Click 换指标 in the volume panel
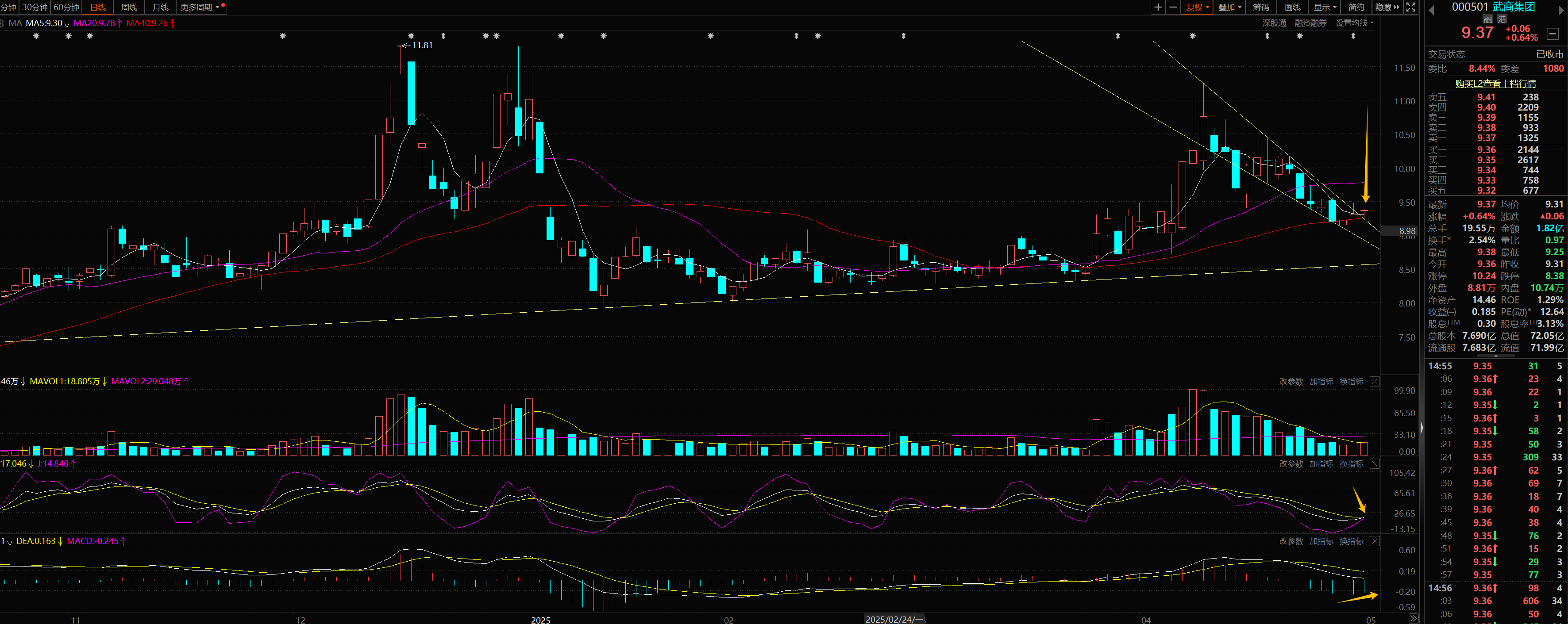This screenshot has height=624, width=1568. tap(1351, 381)
